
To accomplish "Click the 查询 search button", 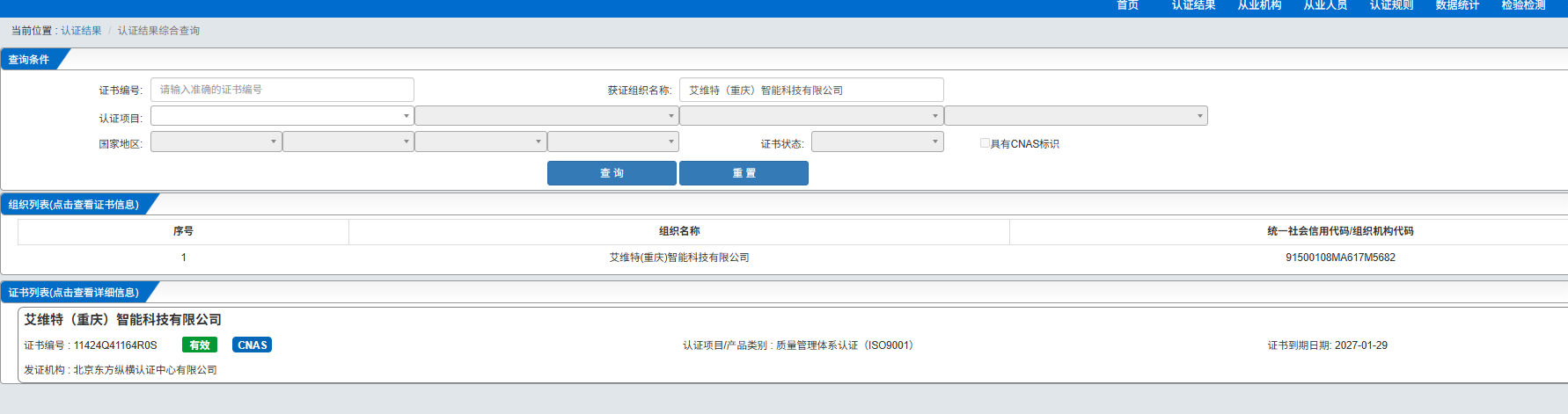I will tap(612, 173).
